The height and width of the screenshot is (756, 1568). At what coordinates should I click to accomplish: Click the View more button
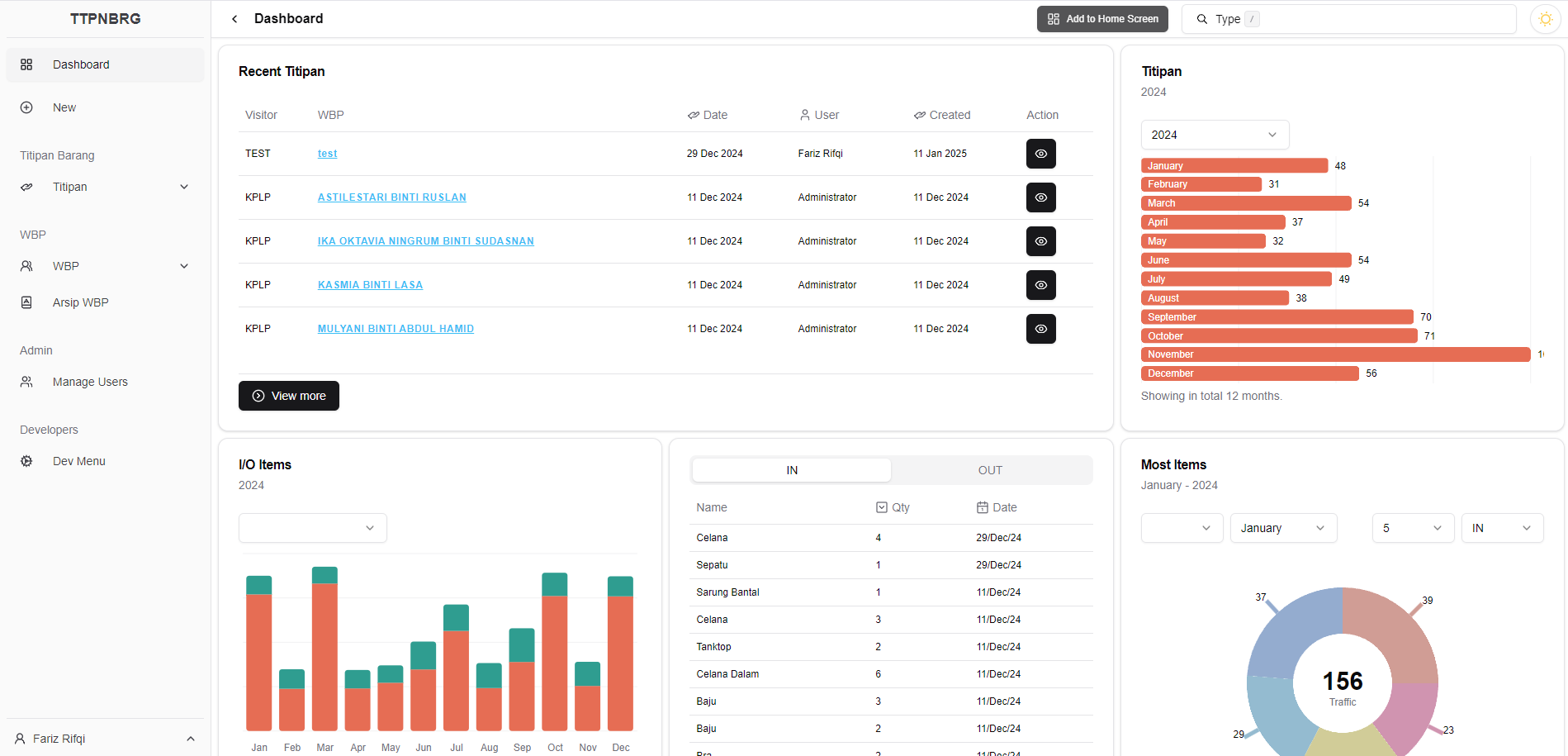(x=289, y=396)
